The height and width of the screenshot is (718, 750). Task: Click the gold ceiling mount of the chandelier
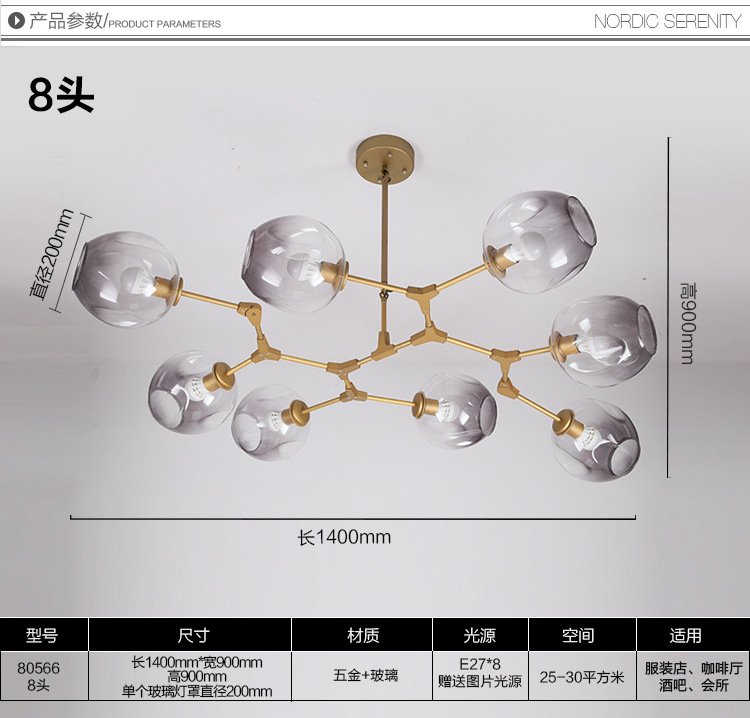(x=385, y=159)
